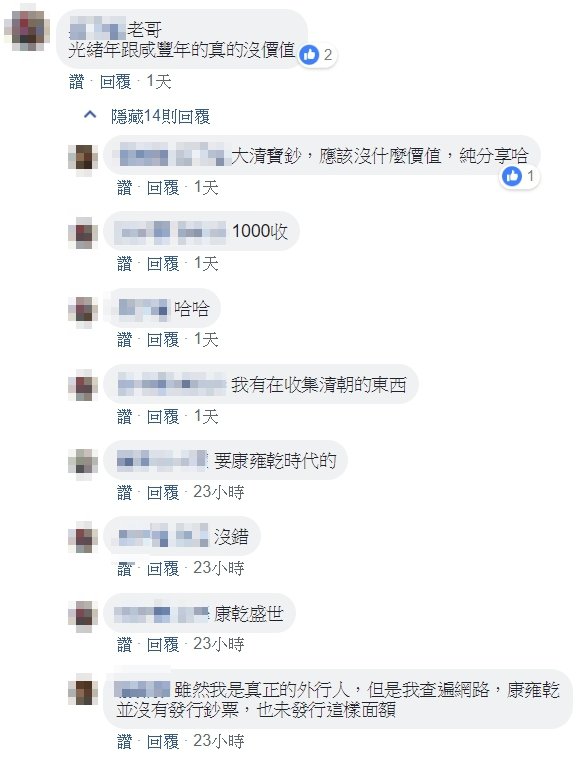The image size is (579, 758).
Task: Open avatar beside 1000收 reply
Action: click(x=83, y=233)
